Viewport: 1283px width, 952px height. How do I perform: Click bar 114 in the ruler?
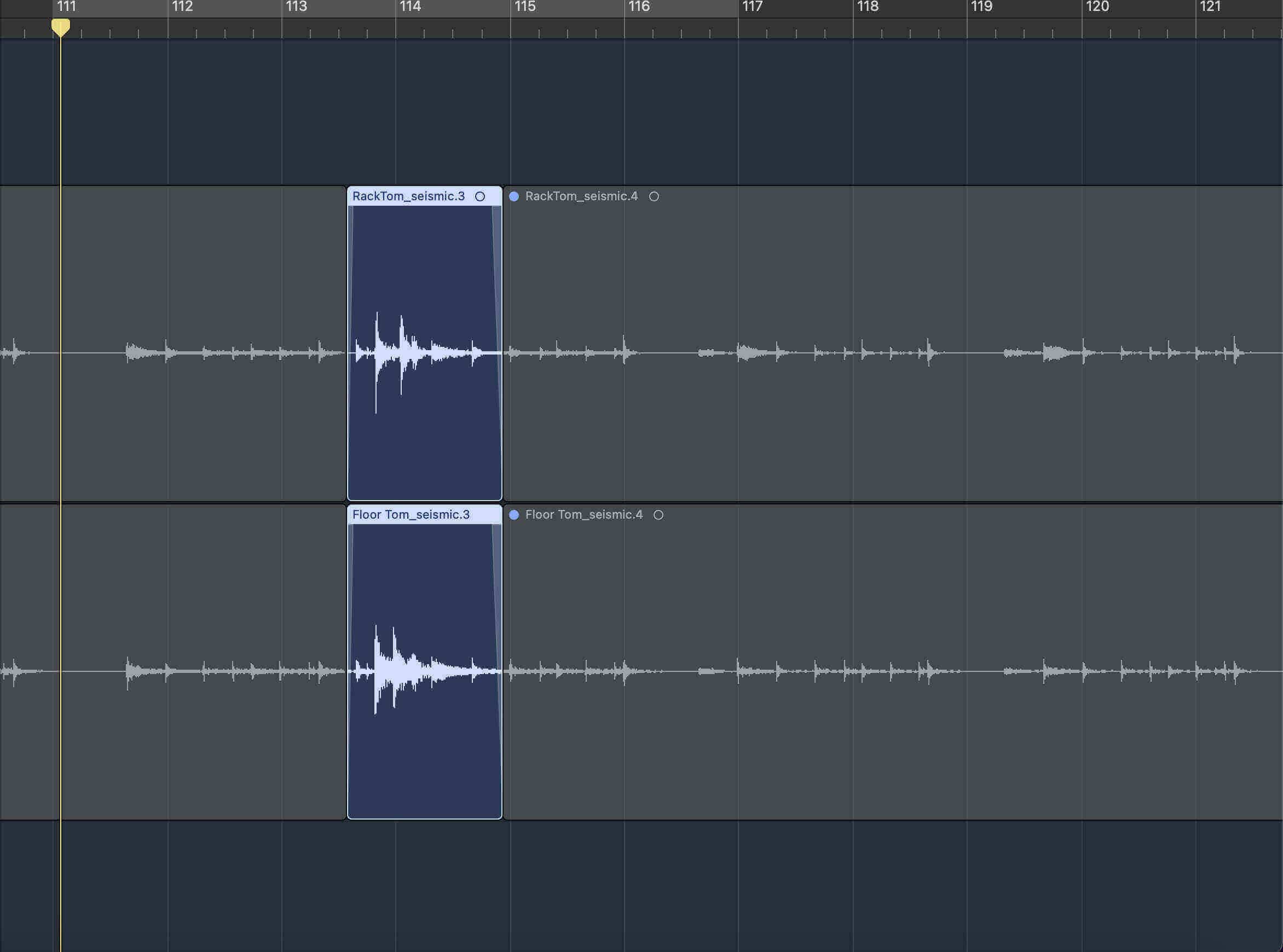(x=411, y=7)
